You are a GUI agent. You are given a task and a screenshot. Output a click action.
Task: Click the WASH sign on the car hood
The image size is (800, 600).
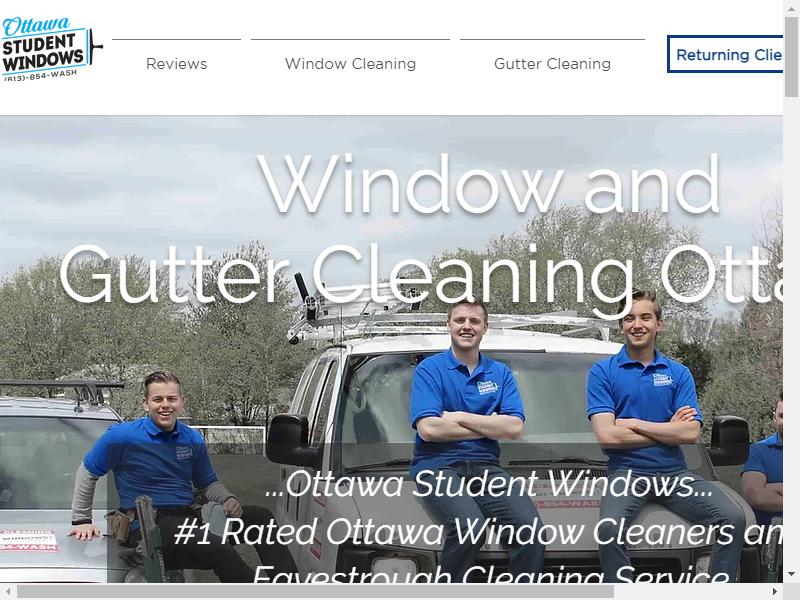[29, 541]
